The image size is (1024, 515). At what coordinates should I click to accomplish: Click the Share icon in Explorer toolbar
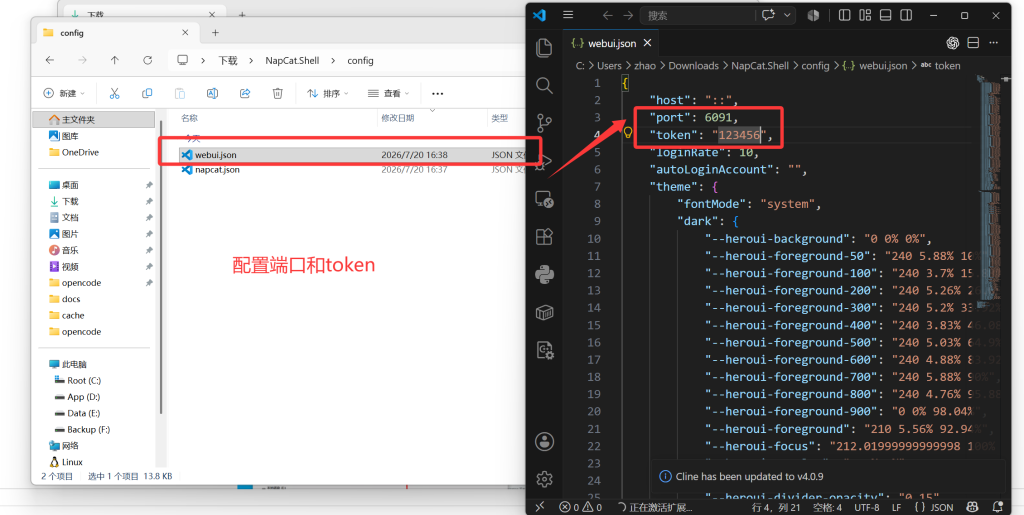(245, 93)
